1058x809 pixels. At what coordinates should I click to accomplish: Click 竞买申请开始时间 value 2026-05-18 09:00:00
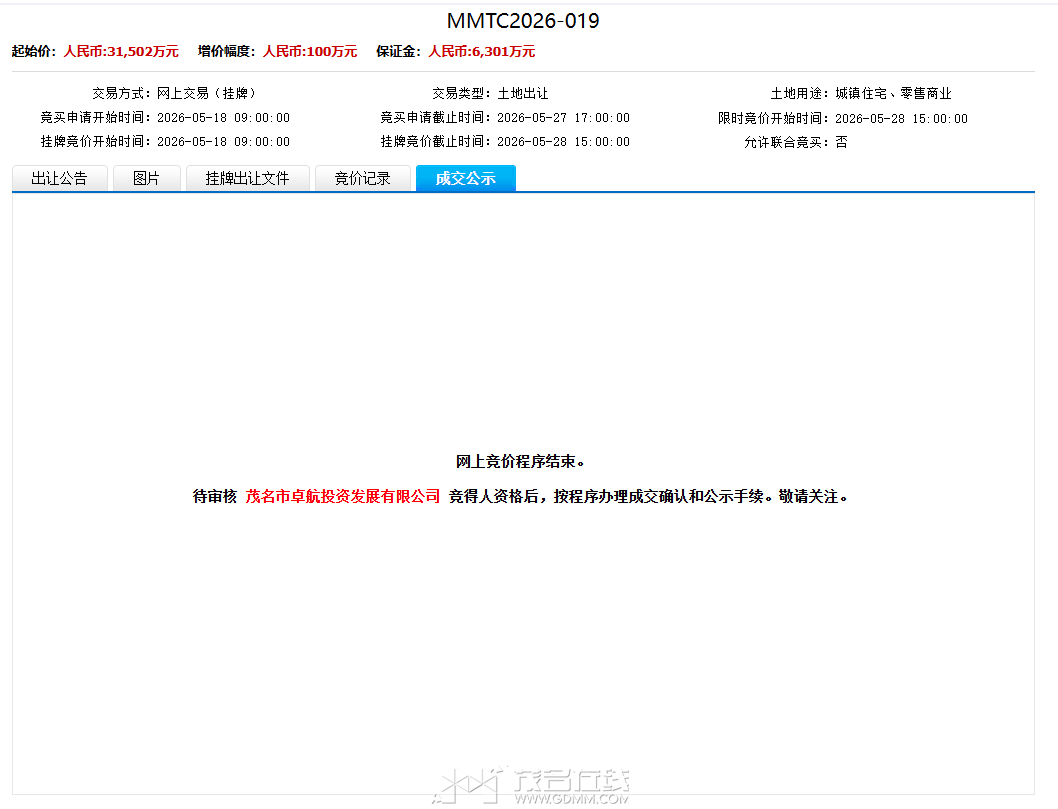click(x=223, y=117)
